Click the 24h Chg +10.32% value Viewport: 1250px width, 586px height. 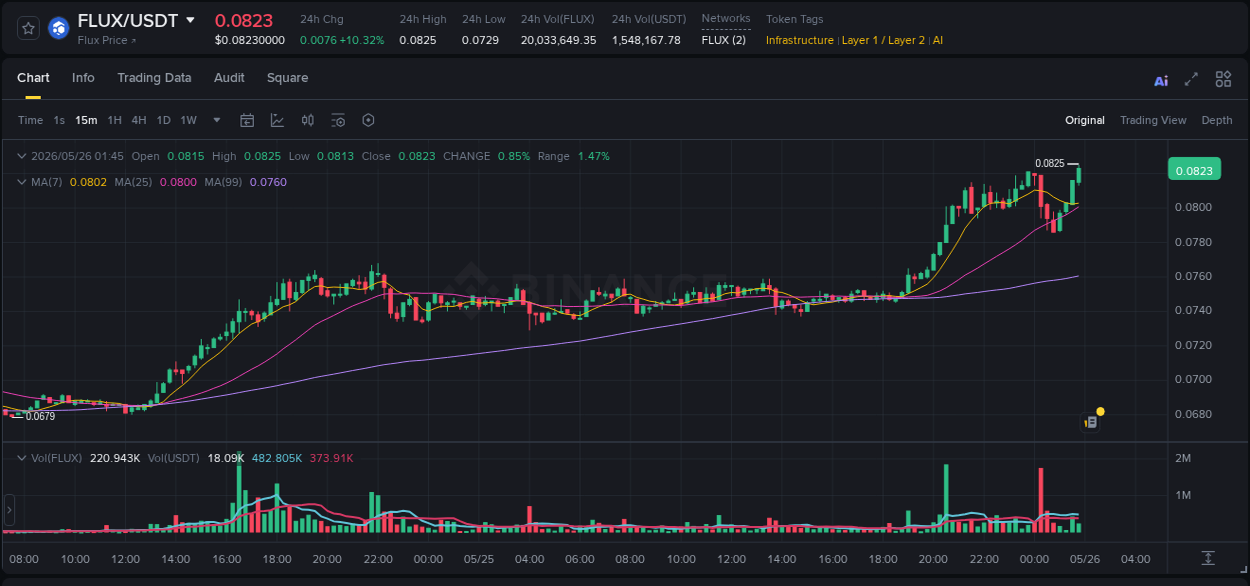342,40
